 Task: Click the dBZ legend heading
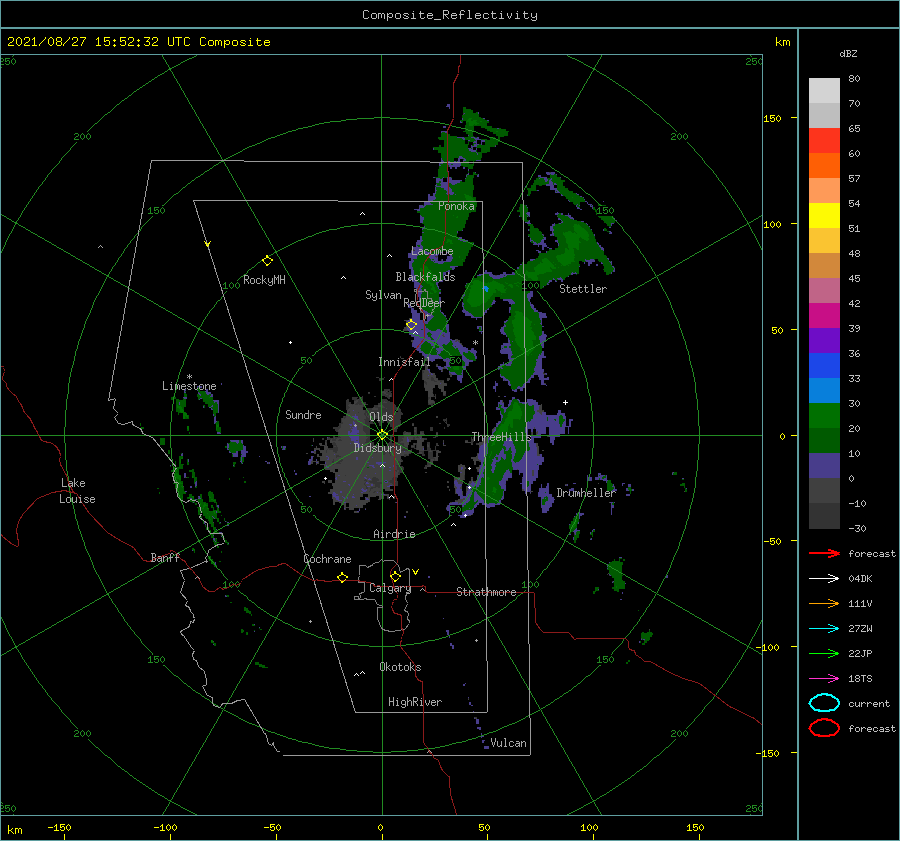click(848, 53)
